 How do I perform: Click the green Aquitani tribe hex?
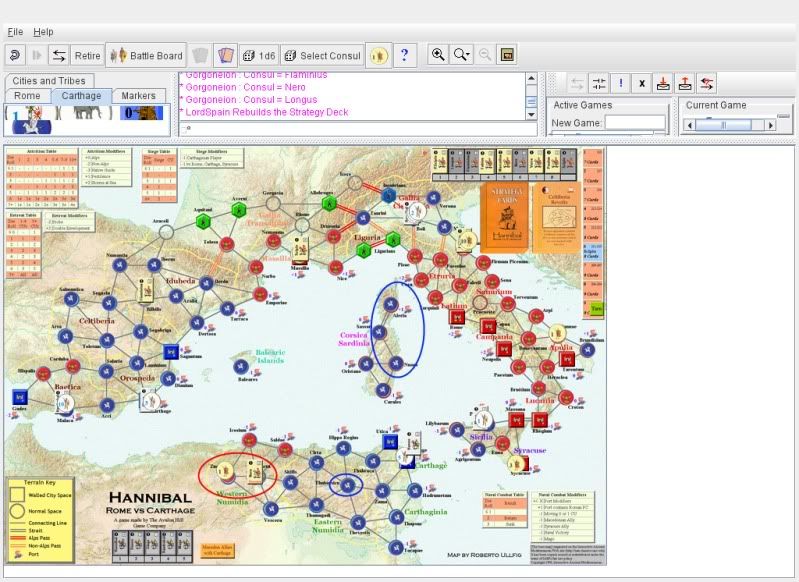203,222
